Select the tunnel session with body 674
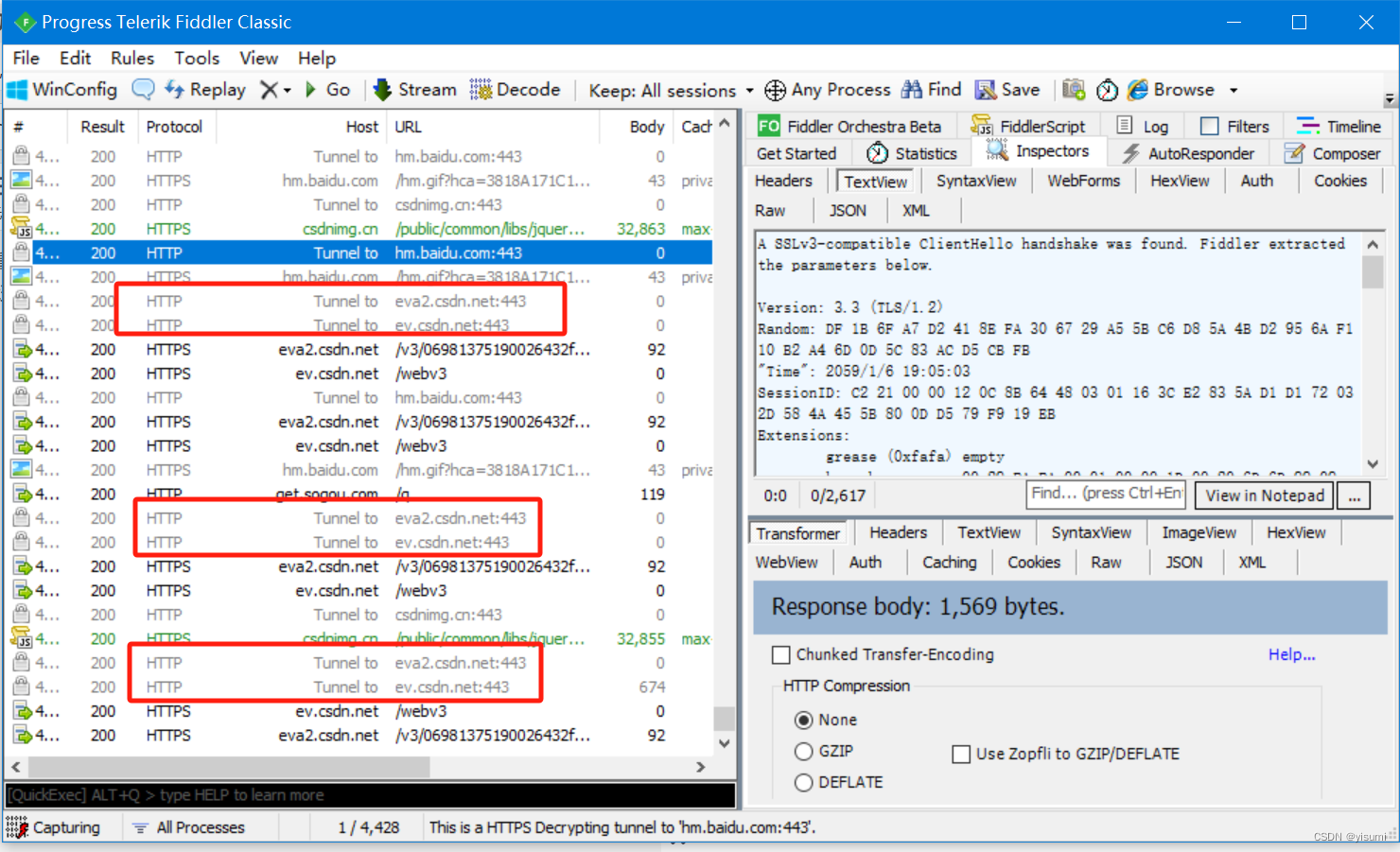 tap(359, 687)
